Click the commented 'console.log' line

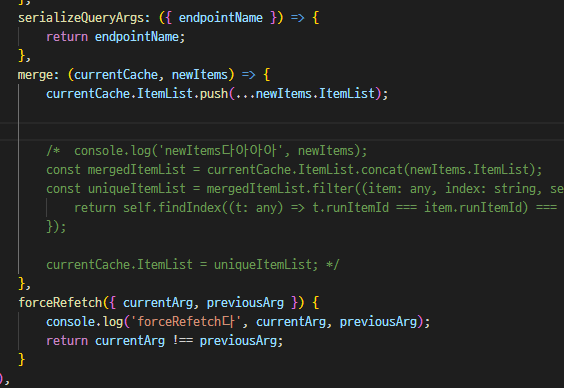pos(206,151)
